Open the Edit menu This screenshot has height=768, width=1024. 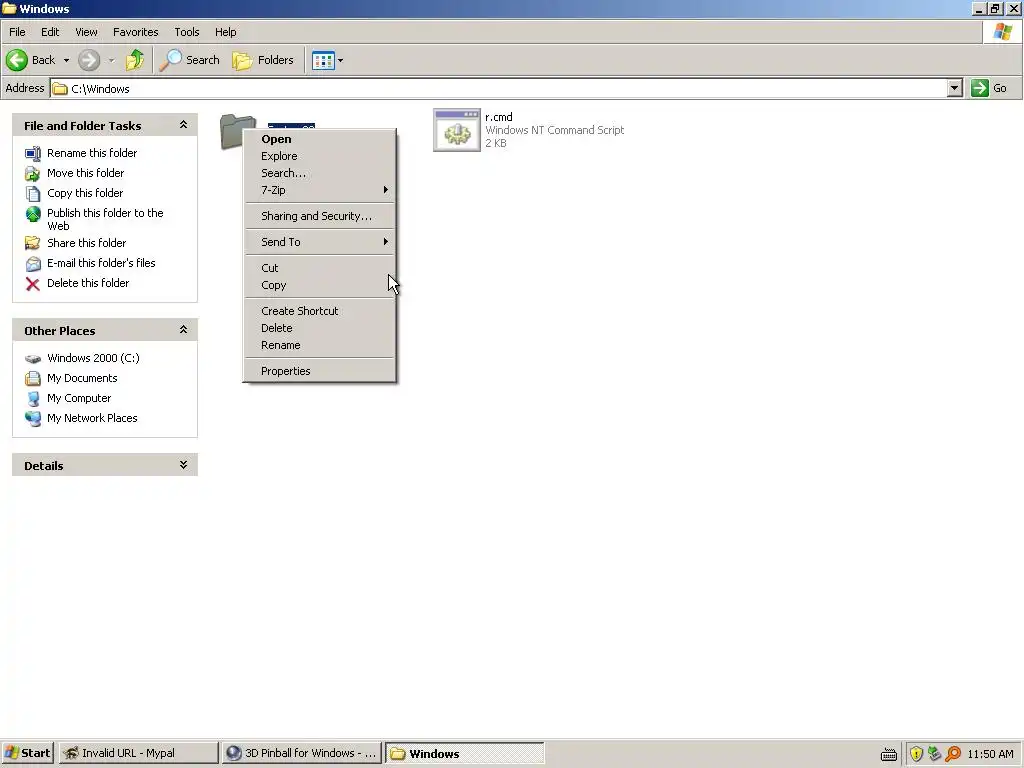pos(50,32)
